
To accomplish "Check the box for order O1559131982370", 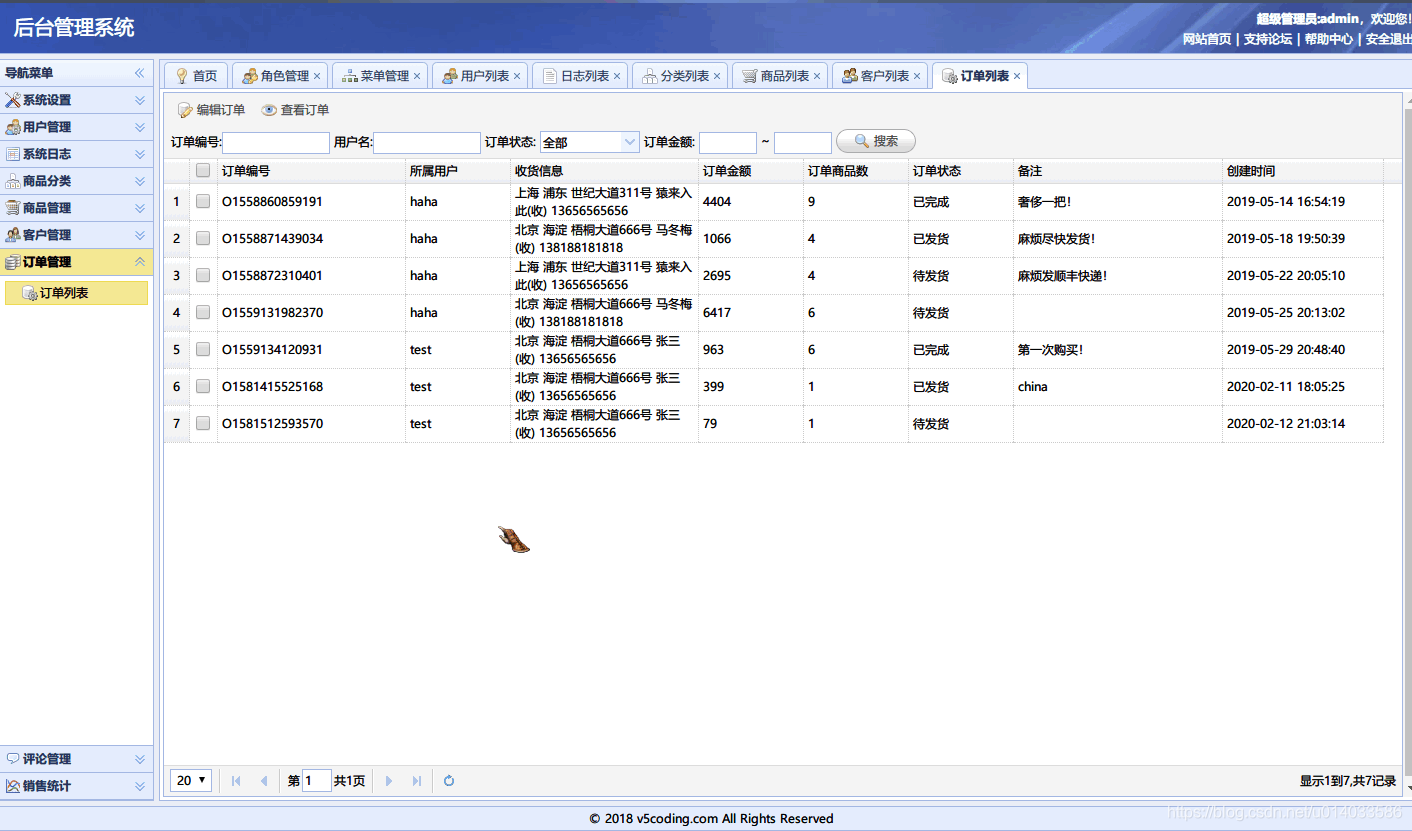I will (203, 312).
